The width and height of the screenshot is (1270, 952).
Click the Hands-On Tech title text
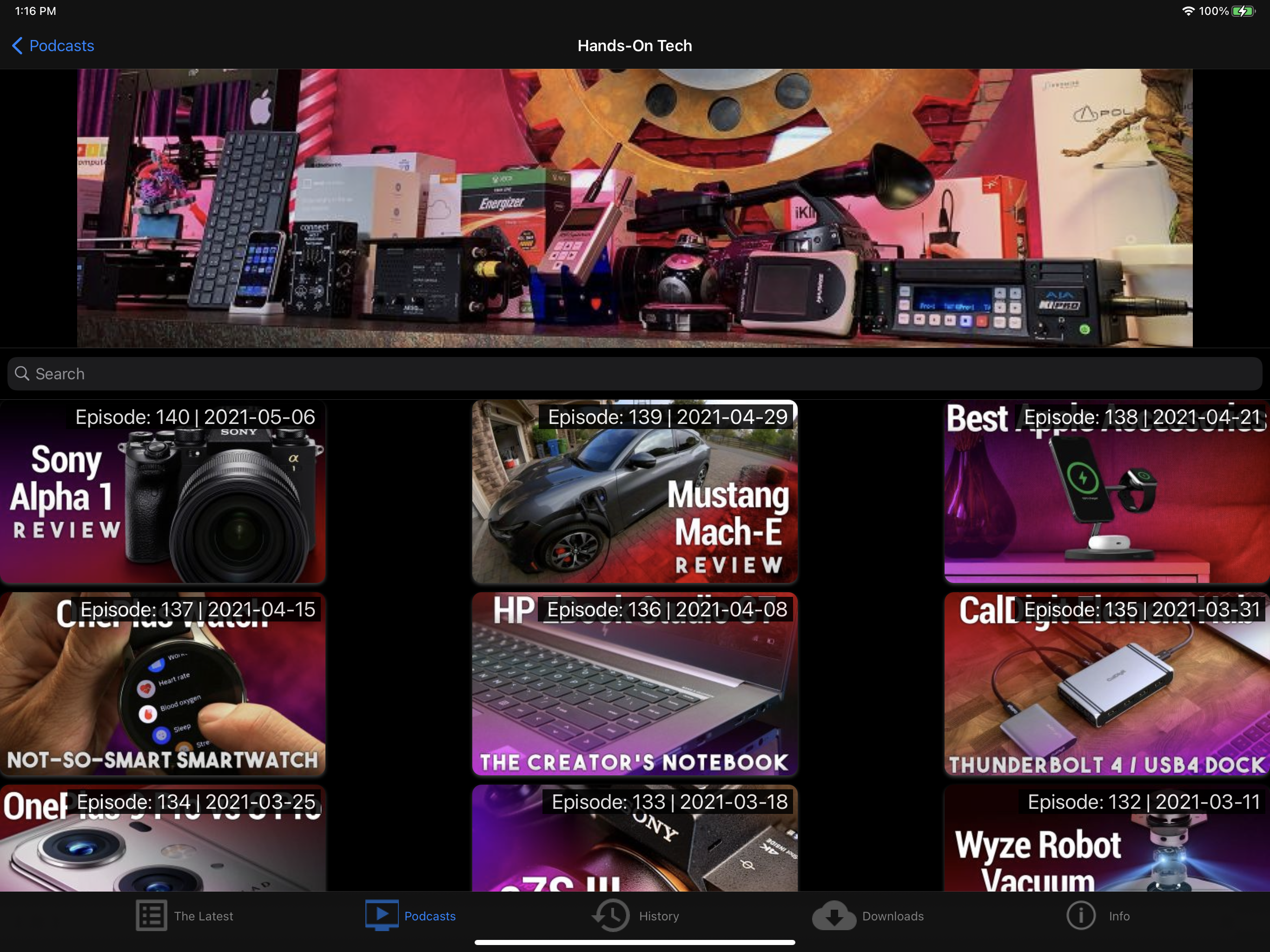635,46
